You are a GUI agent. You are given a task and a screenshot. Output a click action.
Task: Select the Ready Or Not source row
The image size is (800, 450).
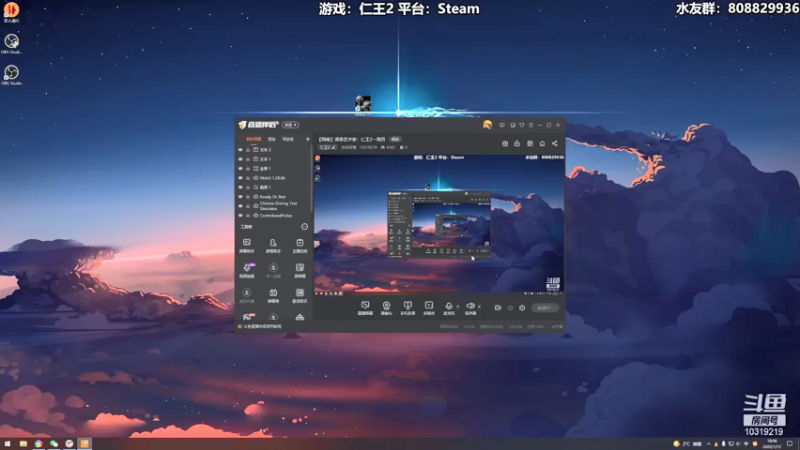pos(274,196)
